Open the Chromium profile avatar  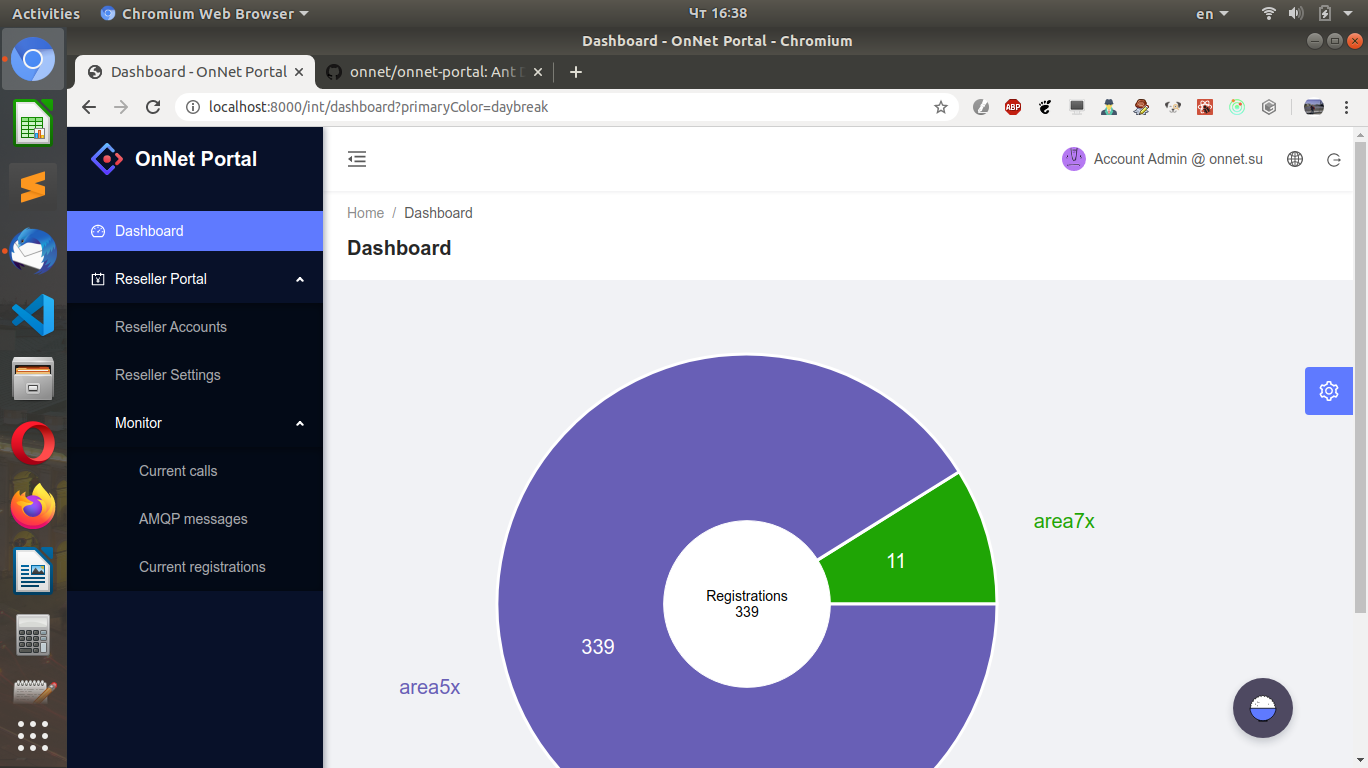(x=1314, y=107)
